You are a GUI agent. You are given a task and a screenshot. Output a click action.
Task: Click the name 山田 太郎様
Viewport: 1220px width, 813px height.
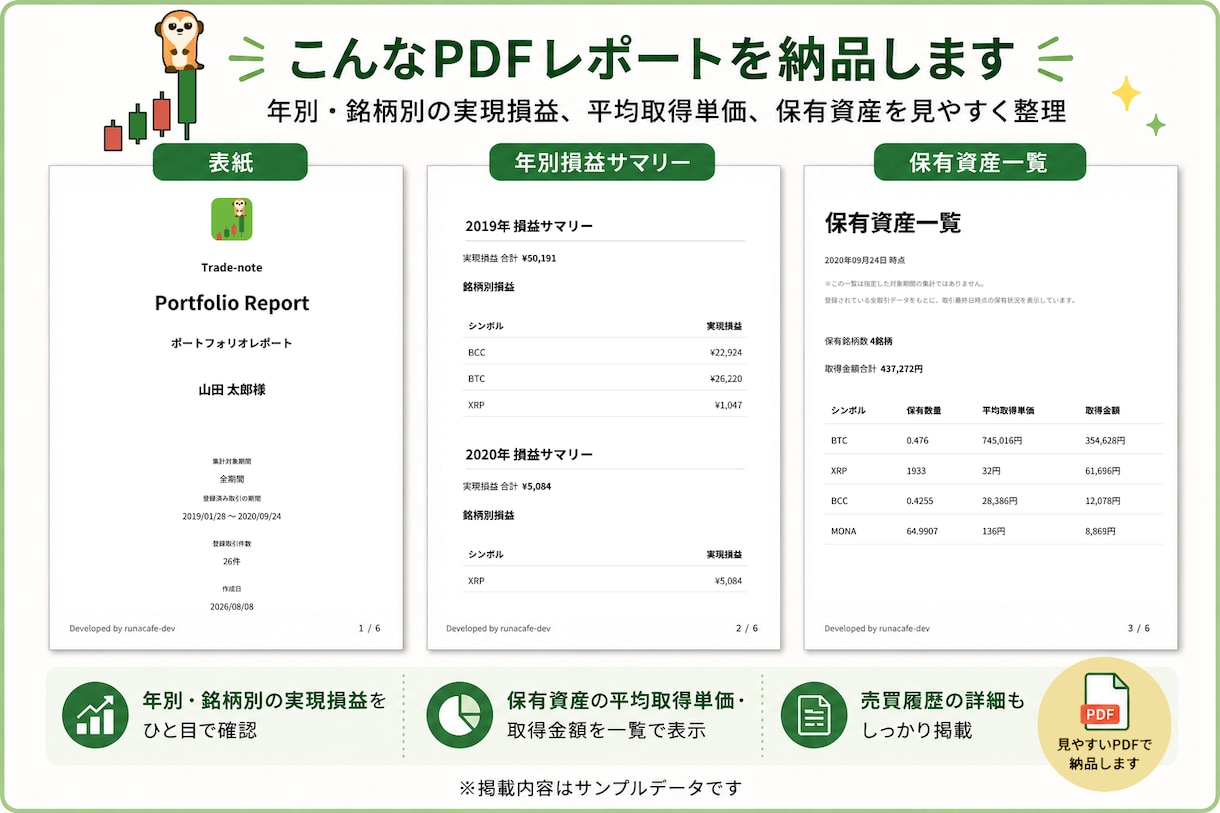click(232, 390)
